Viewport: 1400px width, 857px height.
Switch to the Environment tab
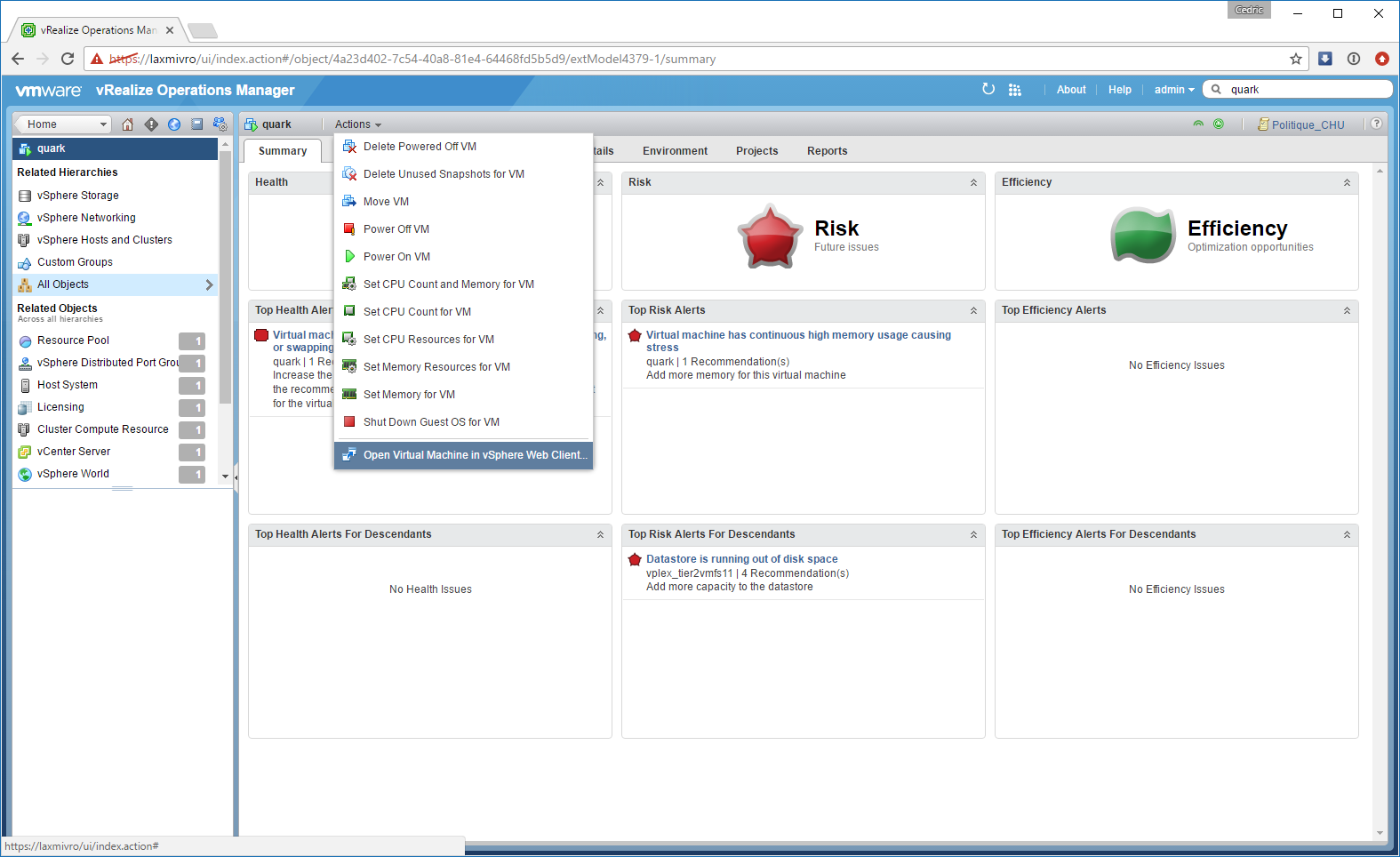point(675,151)
